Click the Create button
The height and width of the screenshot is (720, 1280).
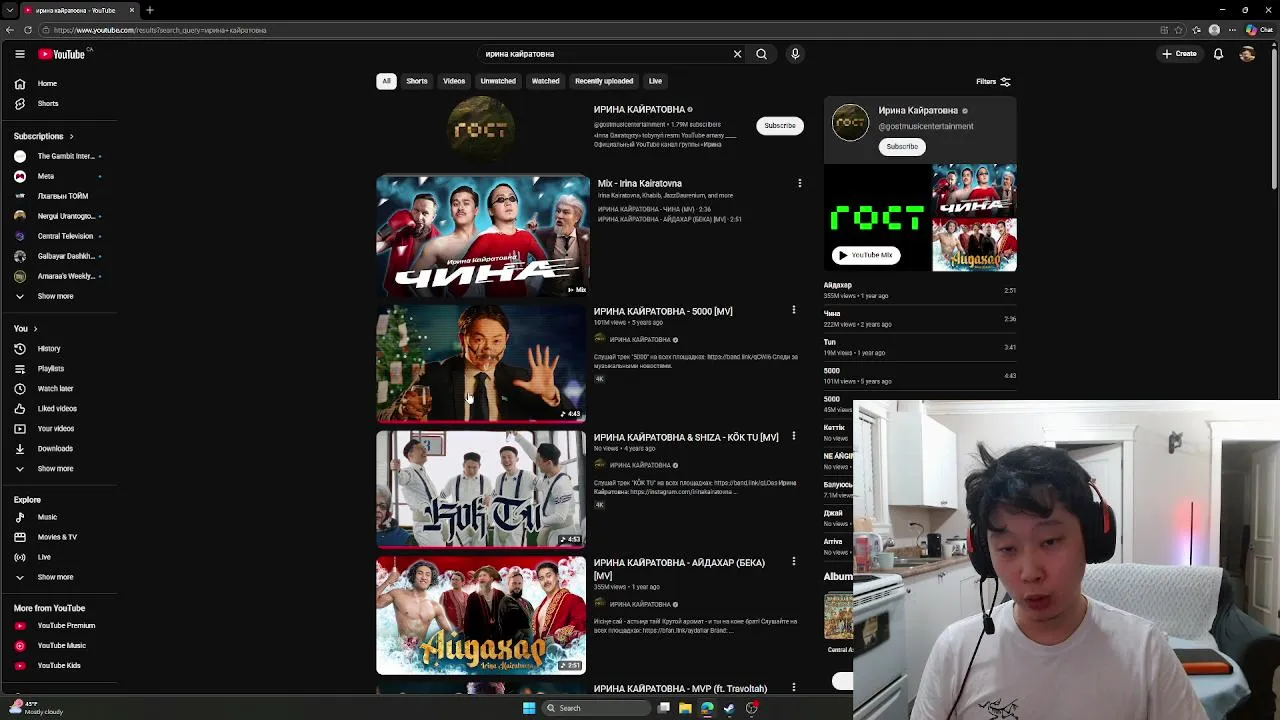[x=1179, y=54]
